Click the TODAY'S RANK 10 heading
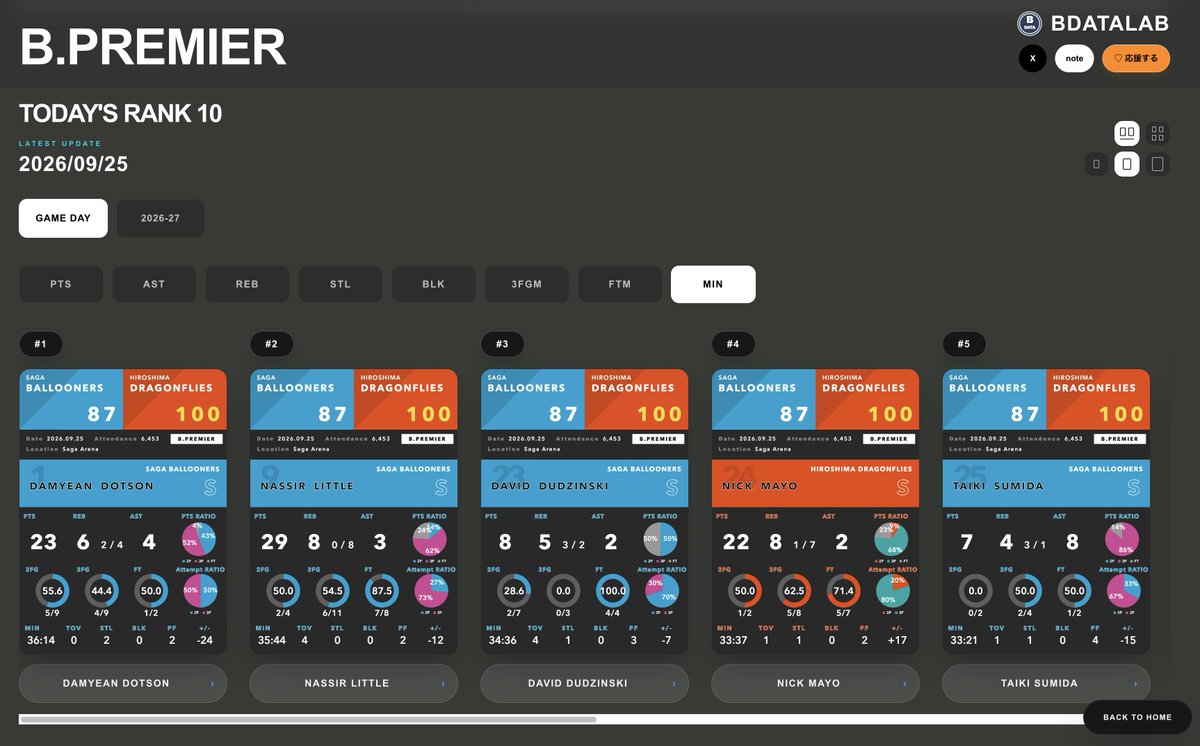This screenshot has height=746, width=1200. point(121,114)
